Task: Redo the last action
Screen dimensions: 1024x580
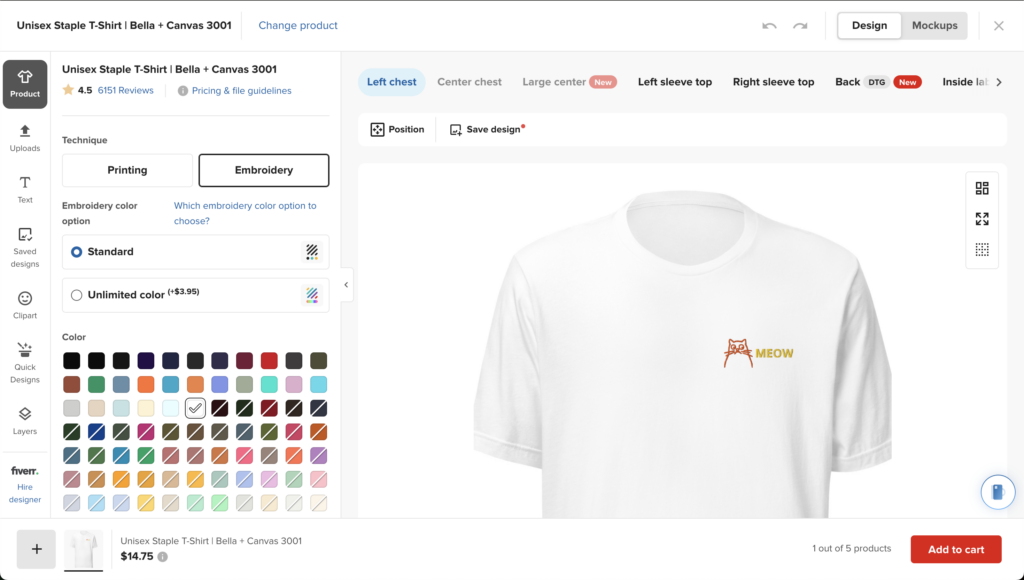Action: tap(800, 25)
